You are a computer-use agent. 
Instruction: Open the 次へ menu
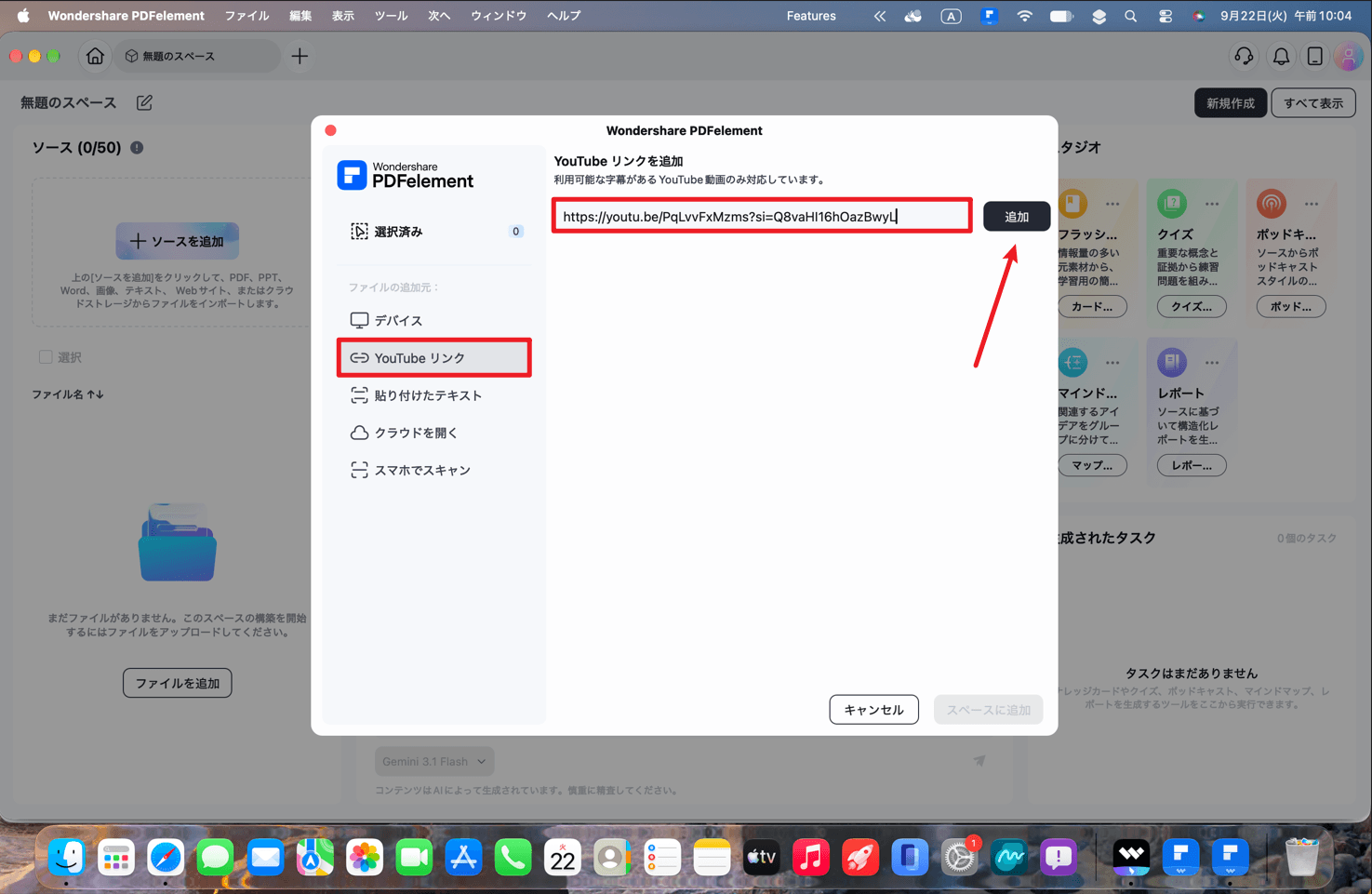[x=439, y=16]
